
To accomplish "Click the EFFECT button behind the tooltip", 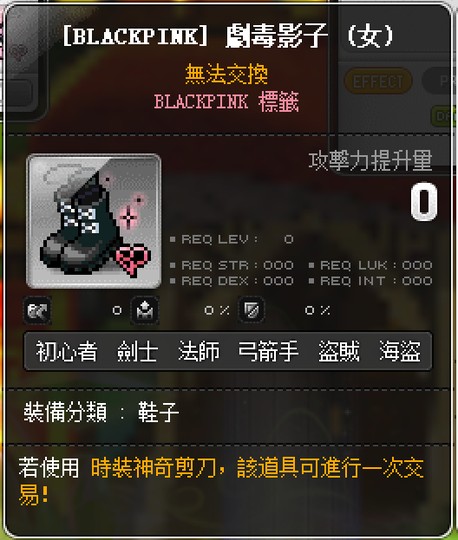I will [378, 81].
